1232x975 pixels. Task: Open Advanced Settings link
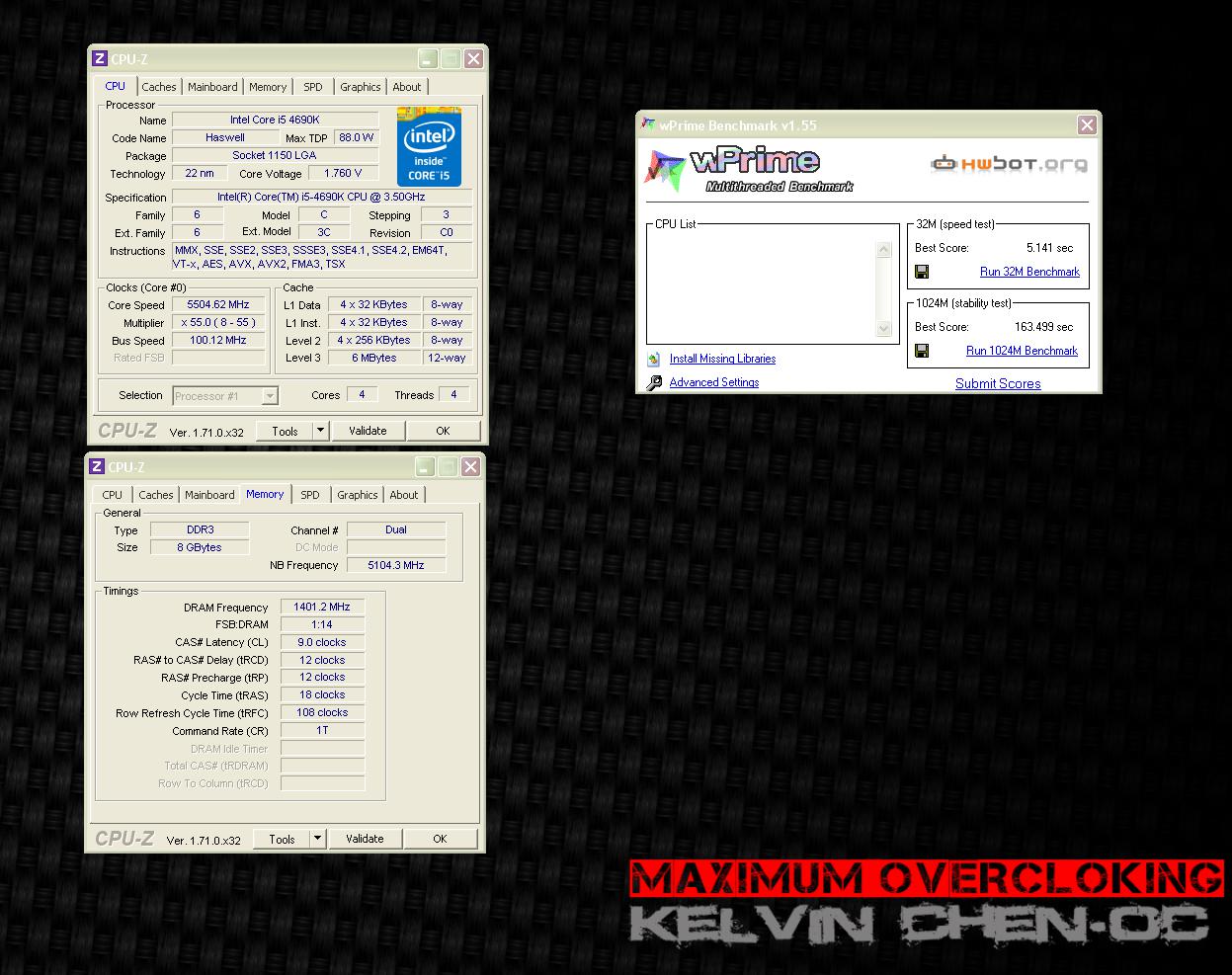pyautogui.click(x=714, y=382)
